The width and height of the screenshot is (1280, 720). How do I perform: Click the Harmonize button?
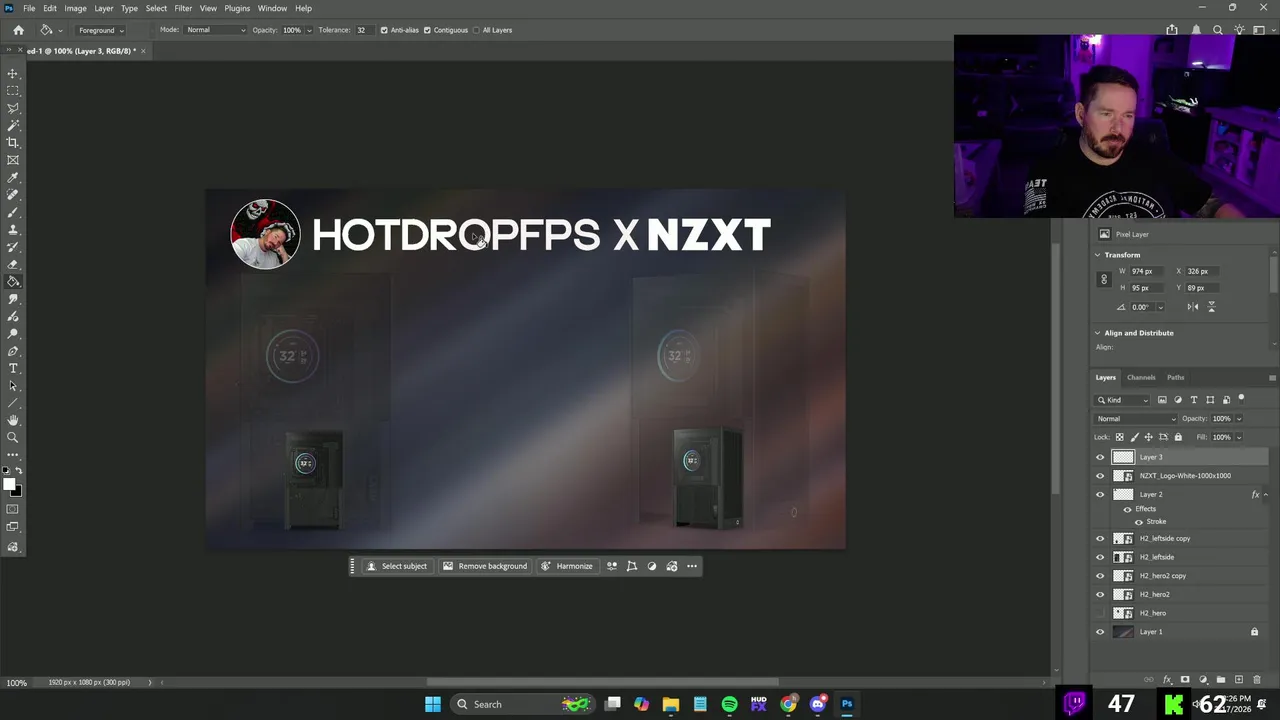[x=567, y=566]
